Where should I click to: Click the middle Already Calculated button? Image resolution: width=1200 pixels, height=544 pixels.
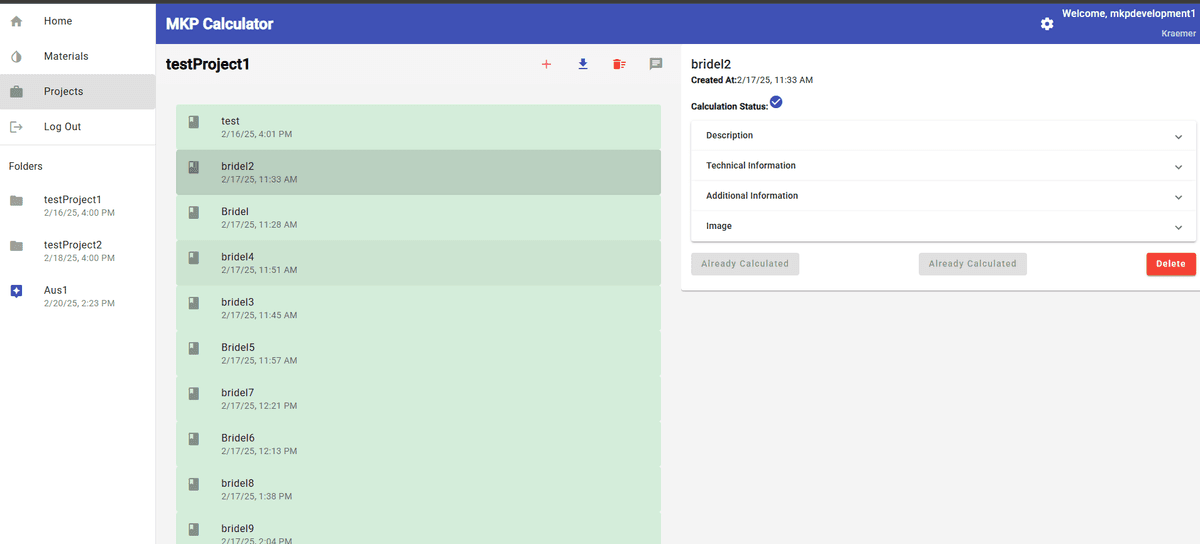[x=972, y=264]
